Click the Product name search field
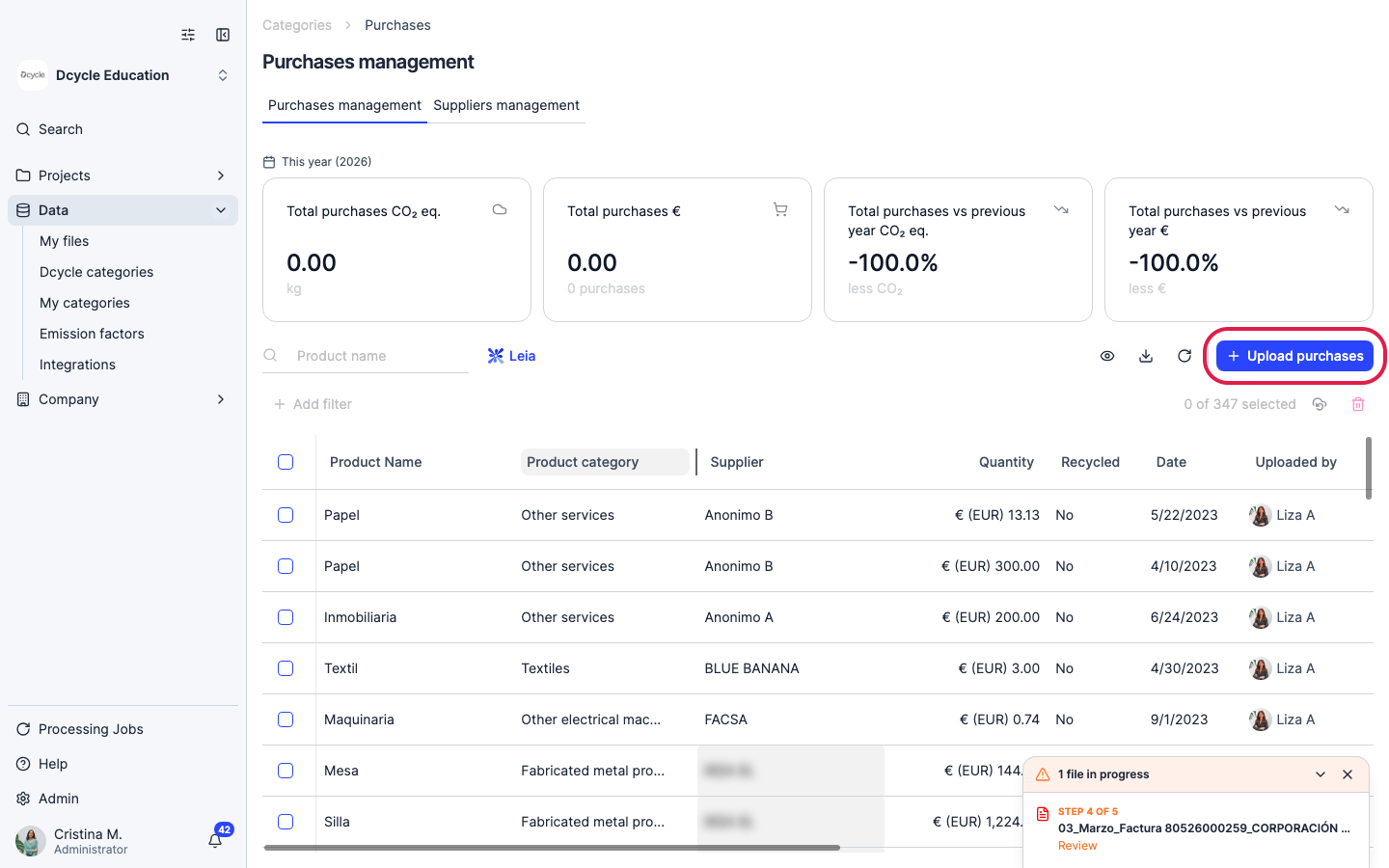Image resolution: width=1389 pixels, height=868 pixels. click(366, 356)
